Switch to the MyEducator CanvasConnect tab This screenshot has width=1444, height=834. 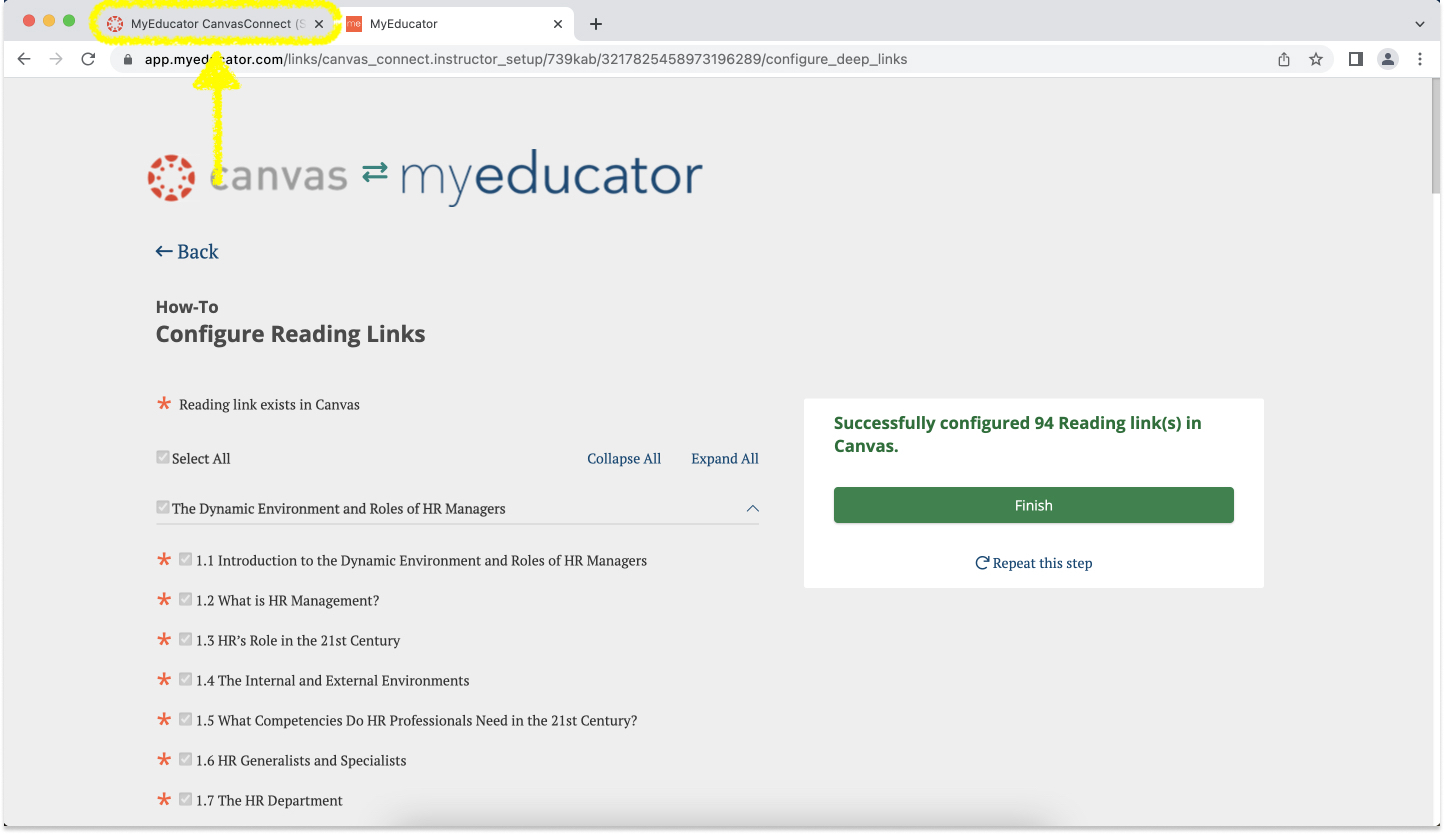click(215, 24)
